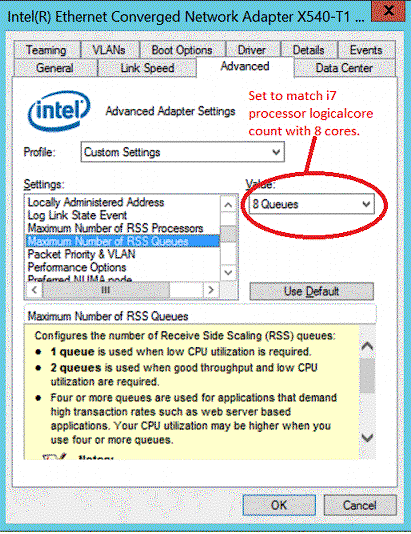Select Maximum Number of RSS Queues

tap(123, 241)
